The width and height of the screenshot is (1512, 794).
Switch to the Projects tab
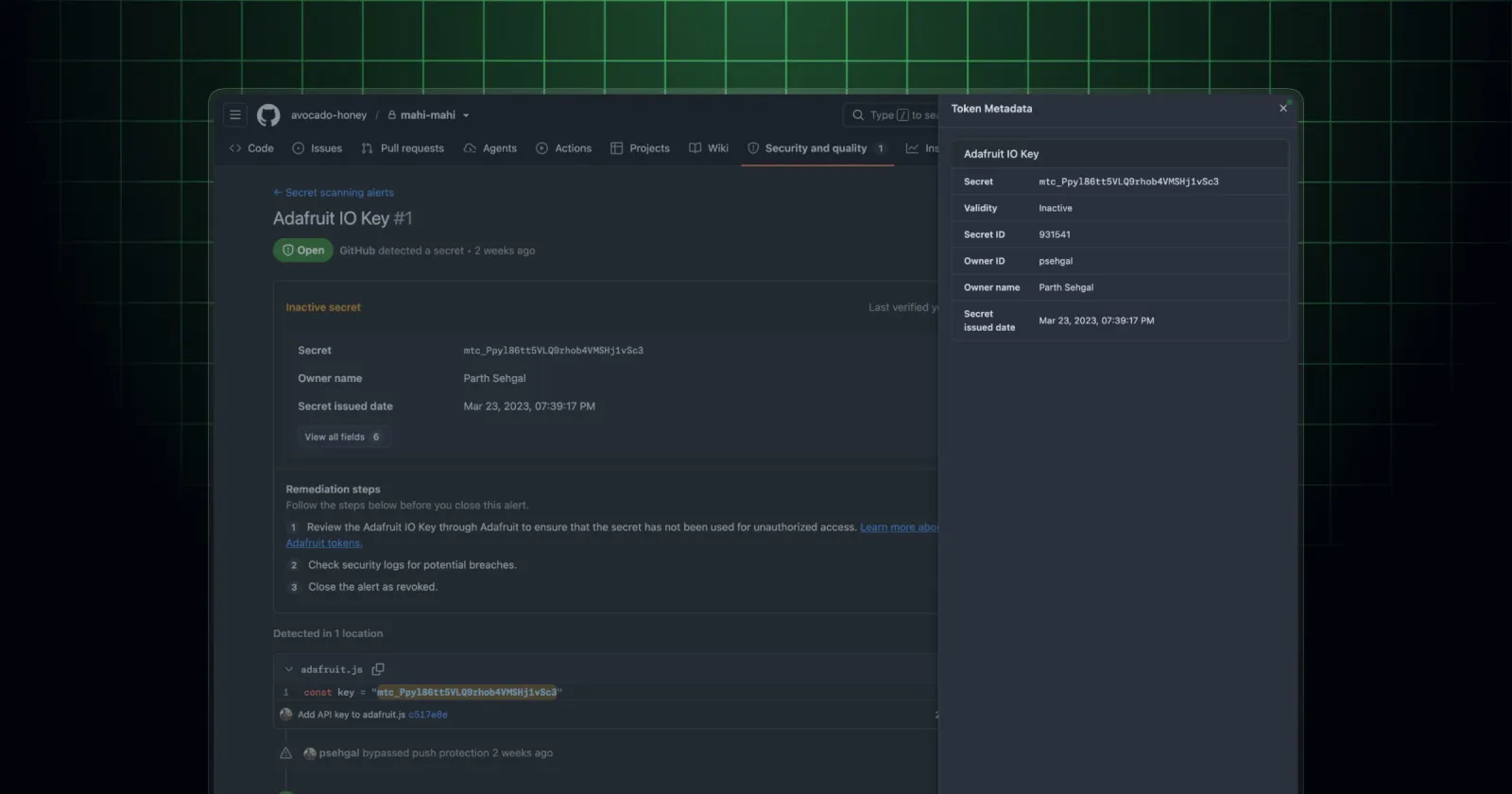(x=640, y=148)
